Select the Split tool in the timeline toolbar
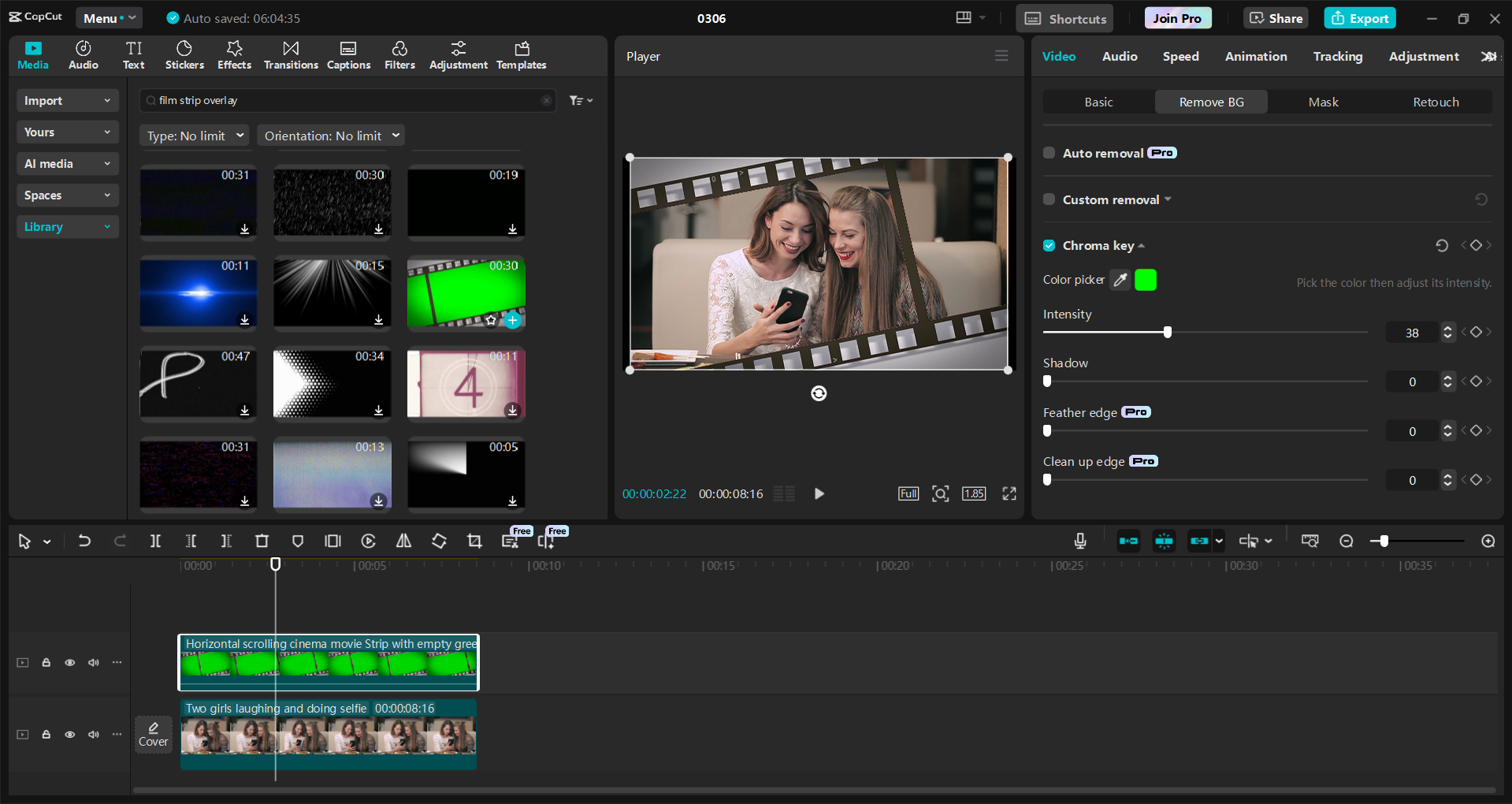This screenshot has width=1512, height=804. [155, 542]
